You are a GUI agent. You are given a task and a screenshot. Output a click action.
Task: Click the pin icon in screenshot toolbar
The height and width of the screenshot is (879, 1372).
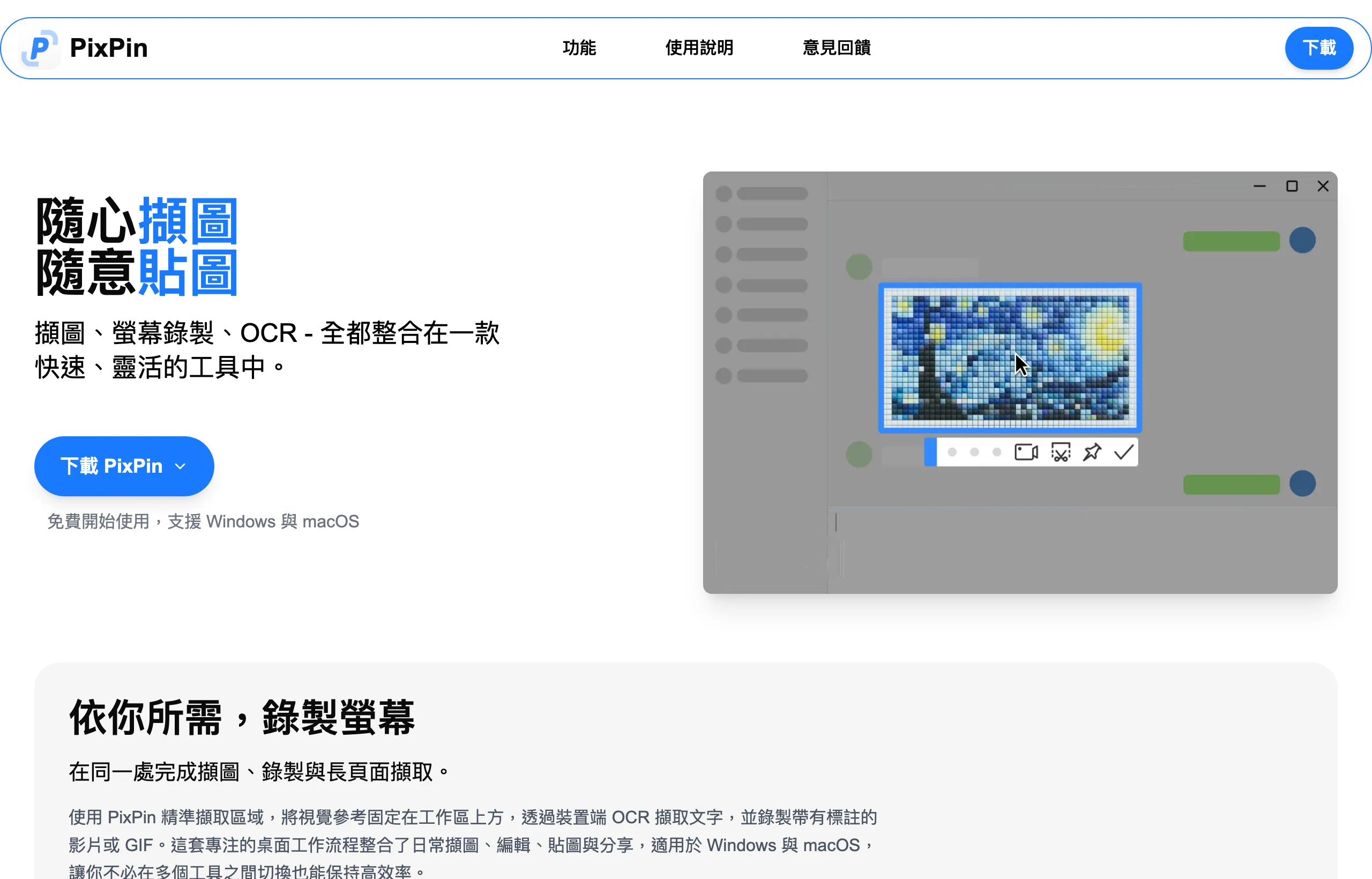click(x=1092, y=452)
